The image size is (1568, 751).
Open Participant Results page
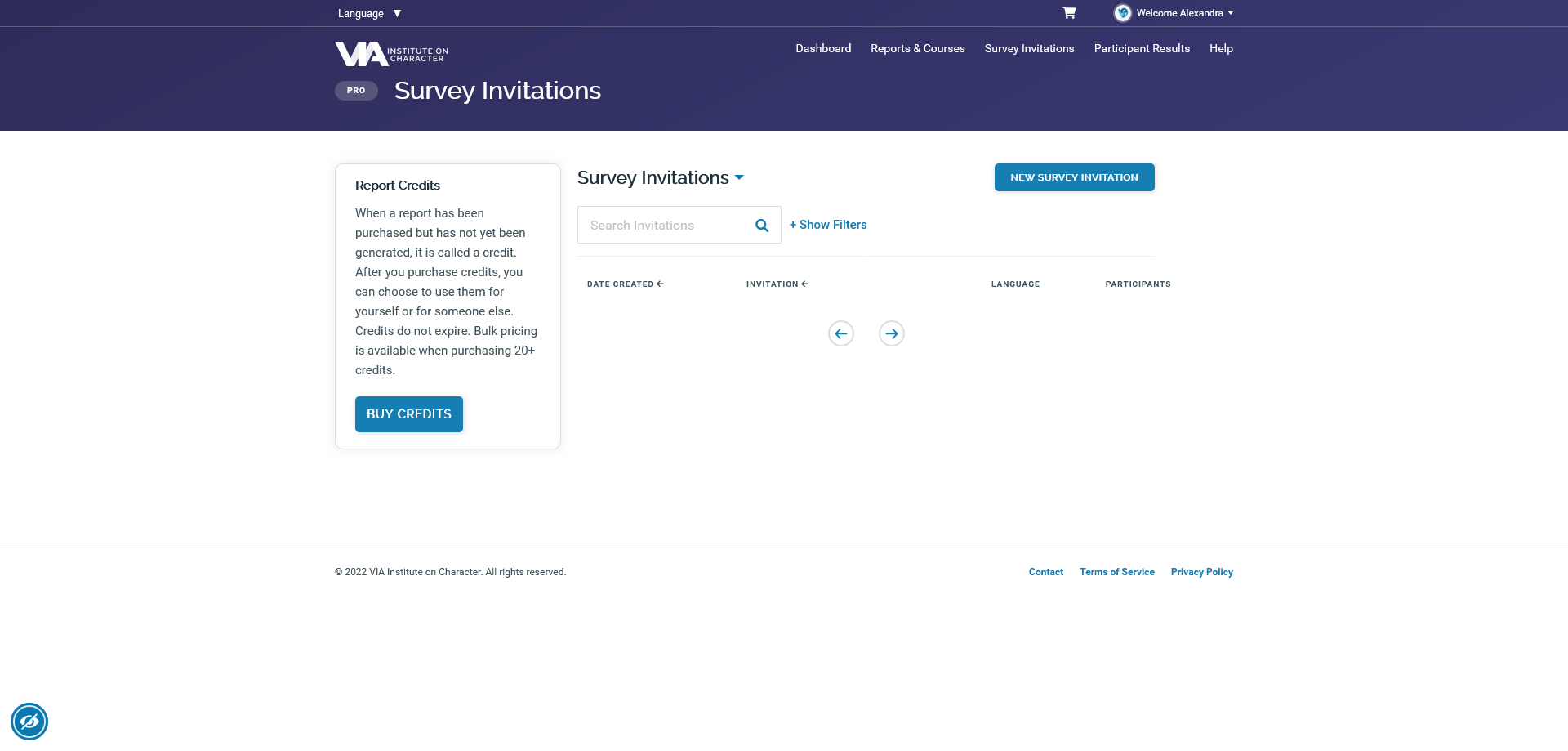point(1142,49)
